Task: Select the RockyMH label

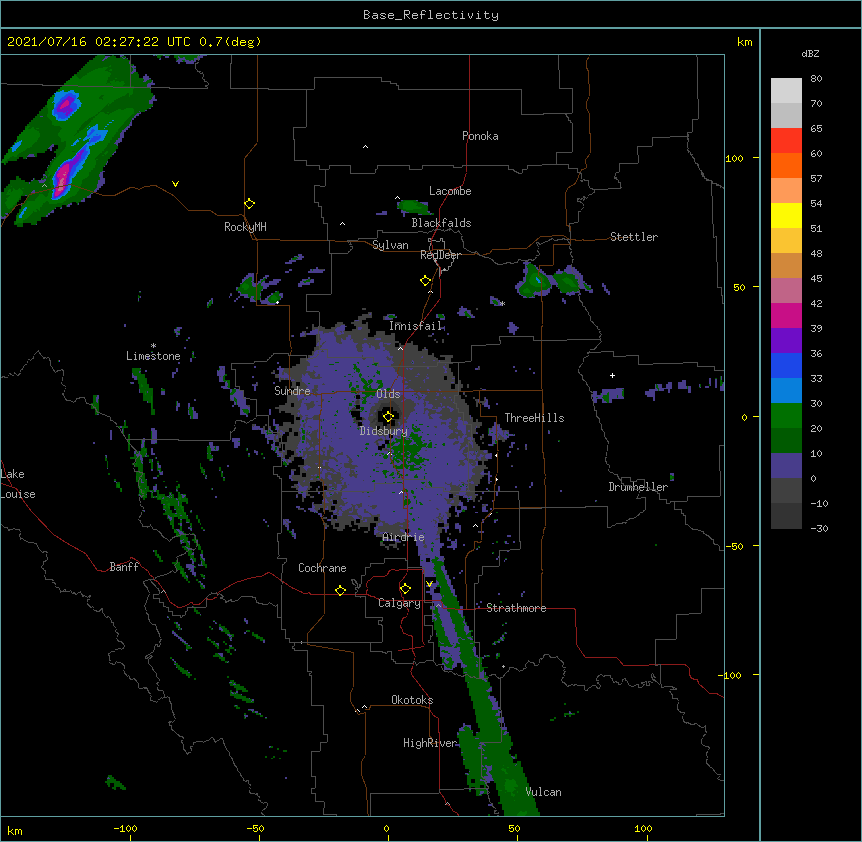Action: point(245,227)
